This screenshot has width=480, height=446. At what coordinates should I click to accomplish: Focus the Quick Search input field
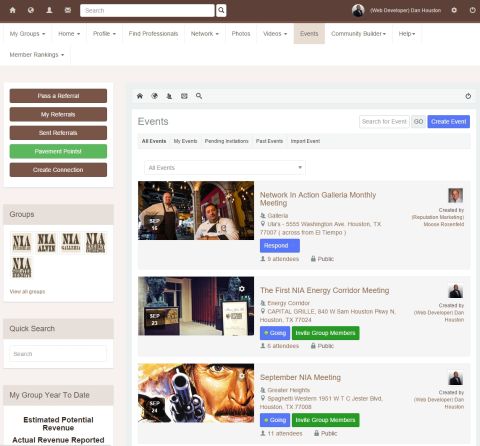[x=58, y=354]
